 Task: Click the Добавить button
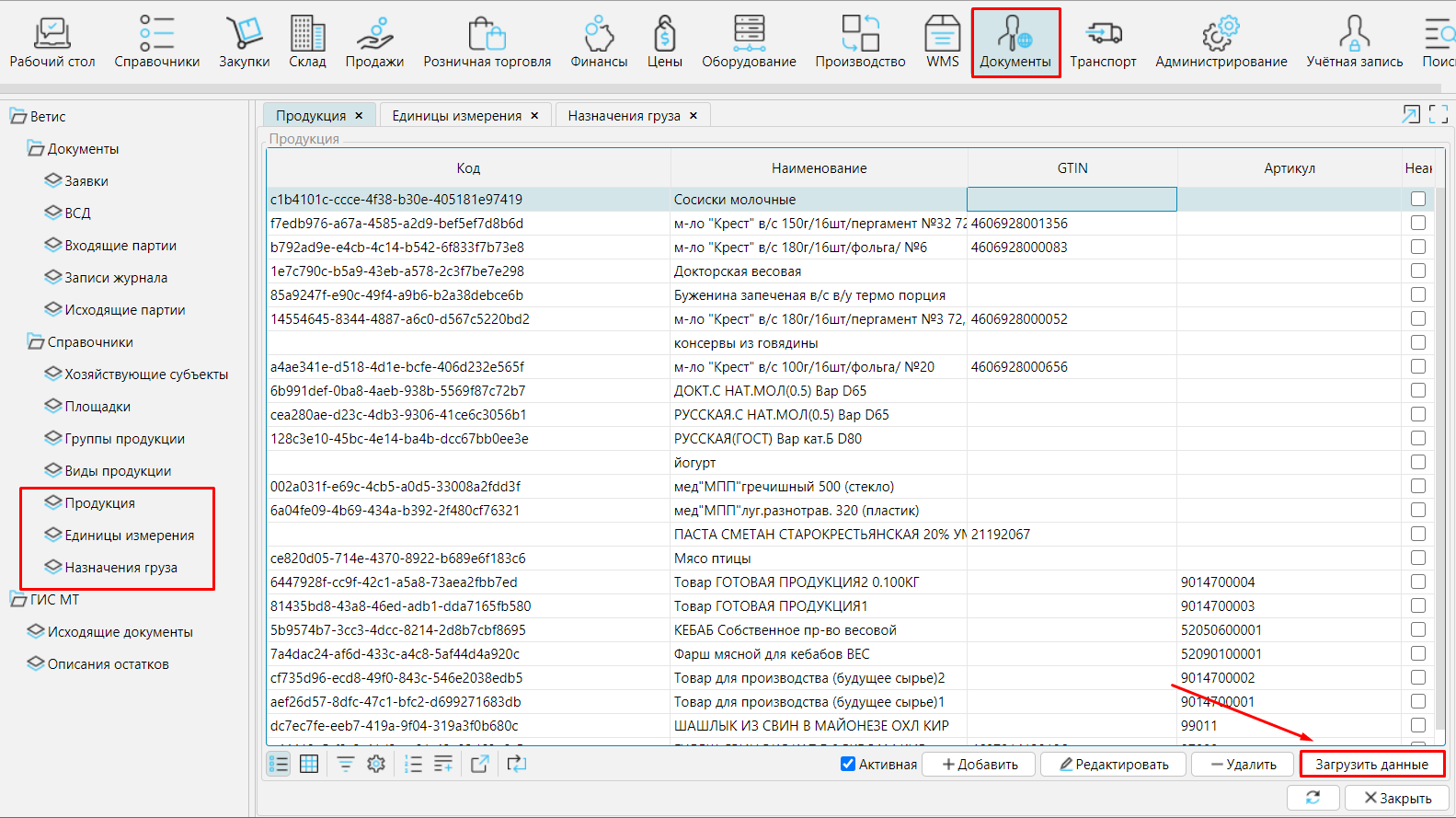tap(980, 764)
